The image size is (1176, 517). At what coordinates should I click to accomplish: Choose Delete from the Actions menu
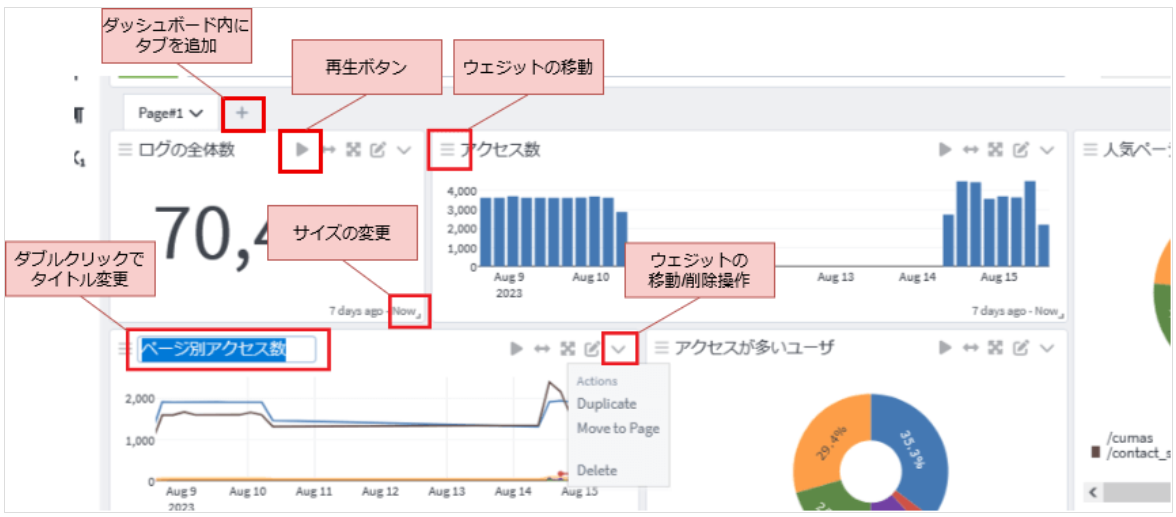point(597,470)
